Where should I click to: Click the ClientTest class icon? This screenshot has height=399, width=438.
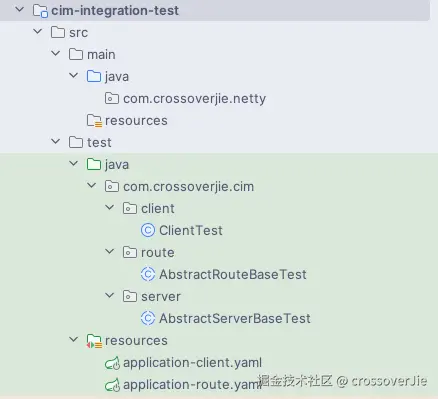point(148,230)
